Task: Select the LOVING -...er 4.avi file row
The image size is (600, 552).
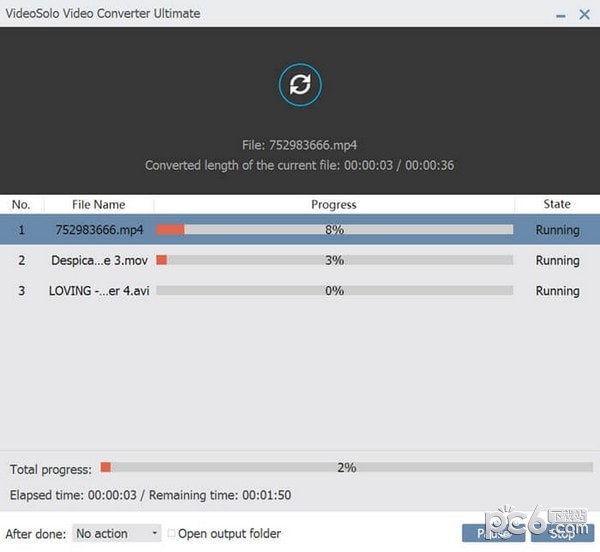Action: 99,291
